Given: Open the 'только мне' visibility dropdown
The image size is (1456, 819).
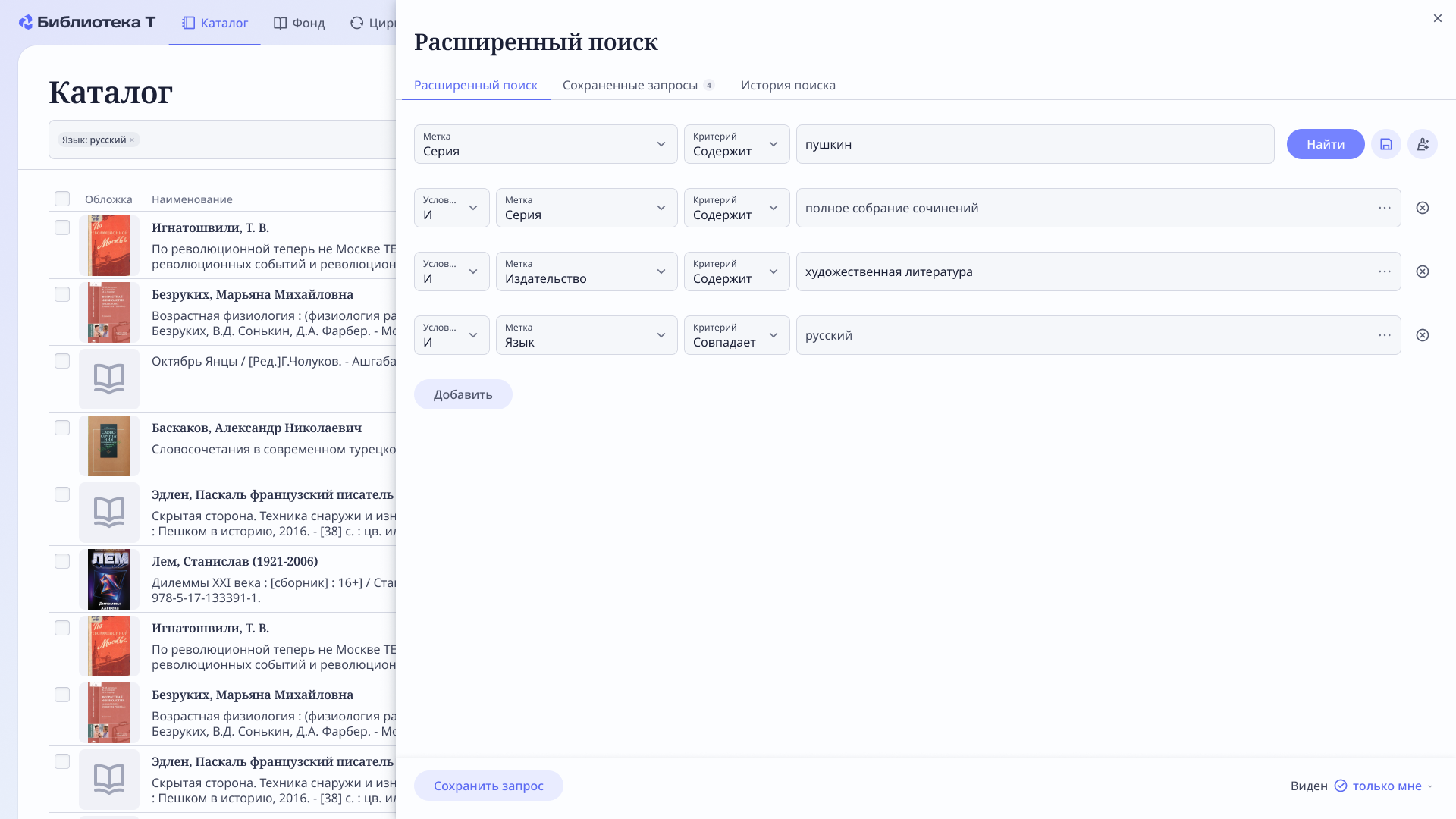Looking at the screenshot, I should tap(1385, 786).
